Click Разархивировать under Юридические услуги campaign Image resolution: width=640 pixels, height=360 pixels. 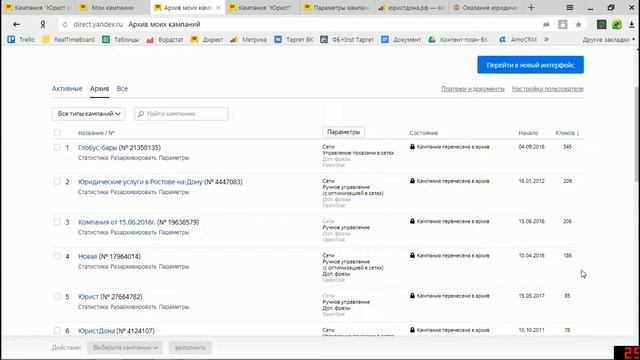pyautogui.click(x=133, y=192)
